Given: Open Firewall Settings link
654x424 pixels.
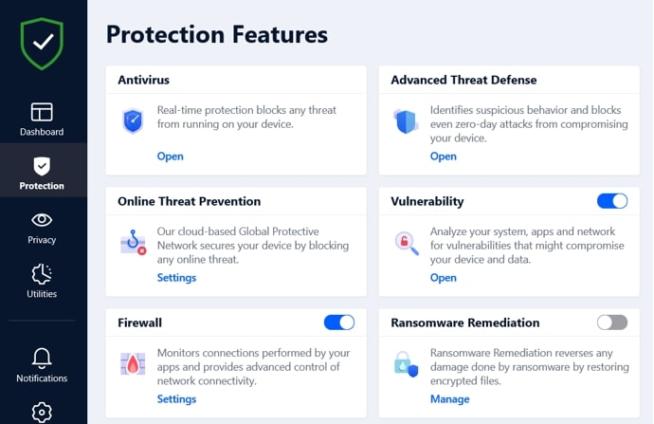Looking at the screenshot, I should point(176,399).
